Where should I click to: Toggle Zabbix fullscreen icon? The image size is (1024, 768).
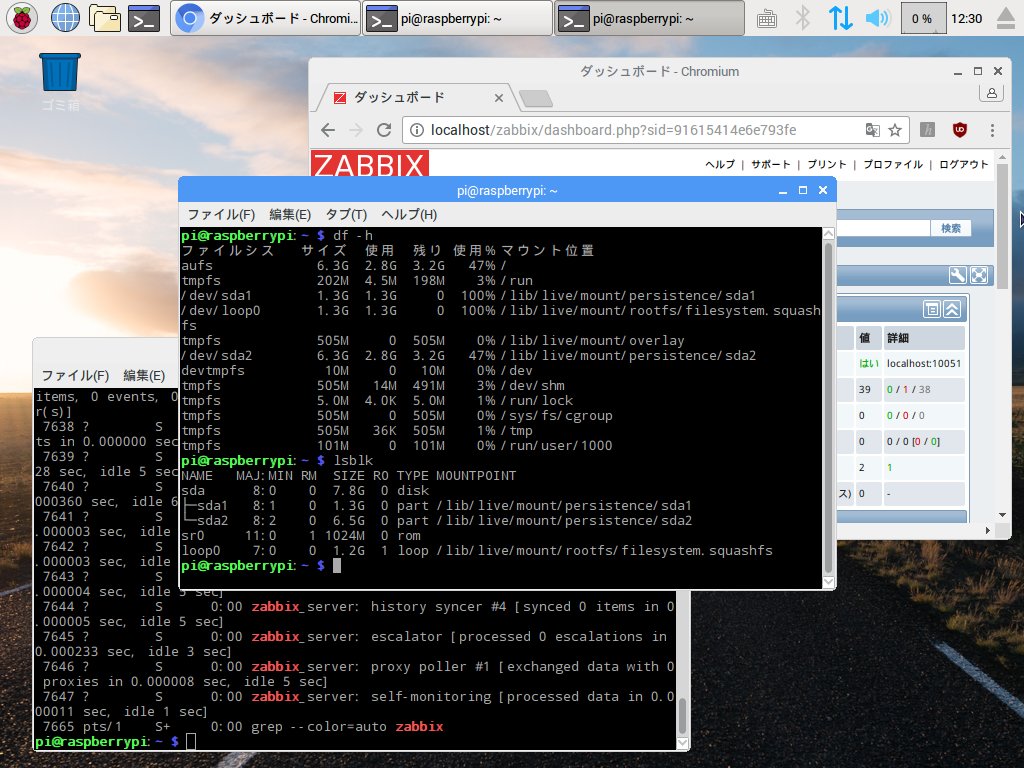click(x=979, y=276)
